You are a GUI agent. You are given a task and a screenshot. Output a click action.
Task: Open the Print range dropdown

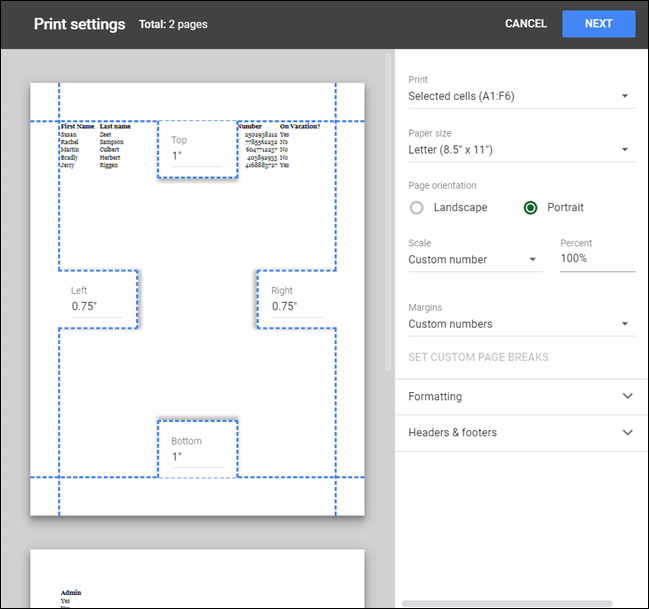coord(519,96)
